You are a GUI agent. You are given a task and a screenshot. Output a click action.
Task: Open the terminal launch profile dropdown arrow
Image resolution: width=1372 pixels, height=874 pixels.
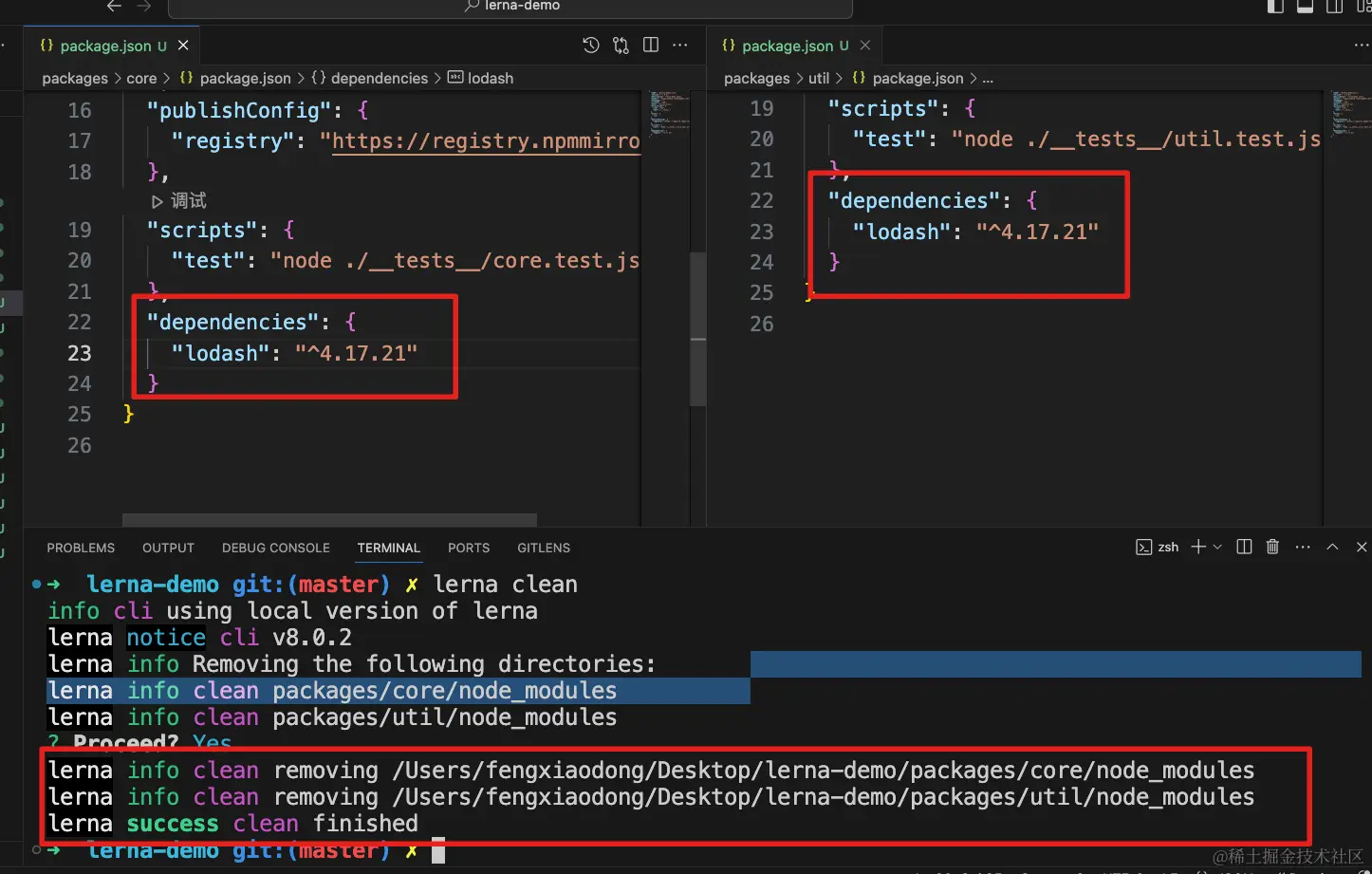click(x=1217, y=547)
